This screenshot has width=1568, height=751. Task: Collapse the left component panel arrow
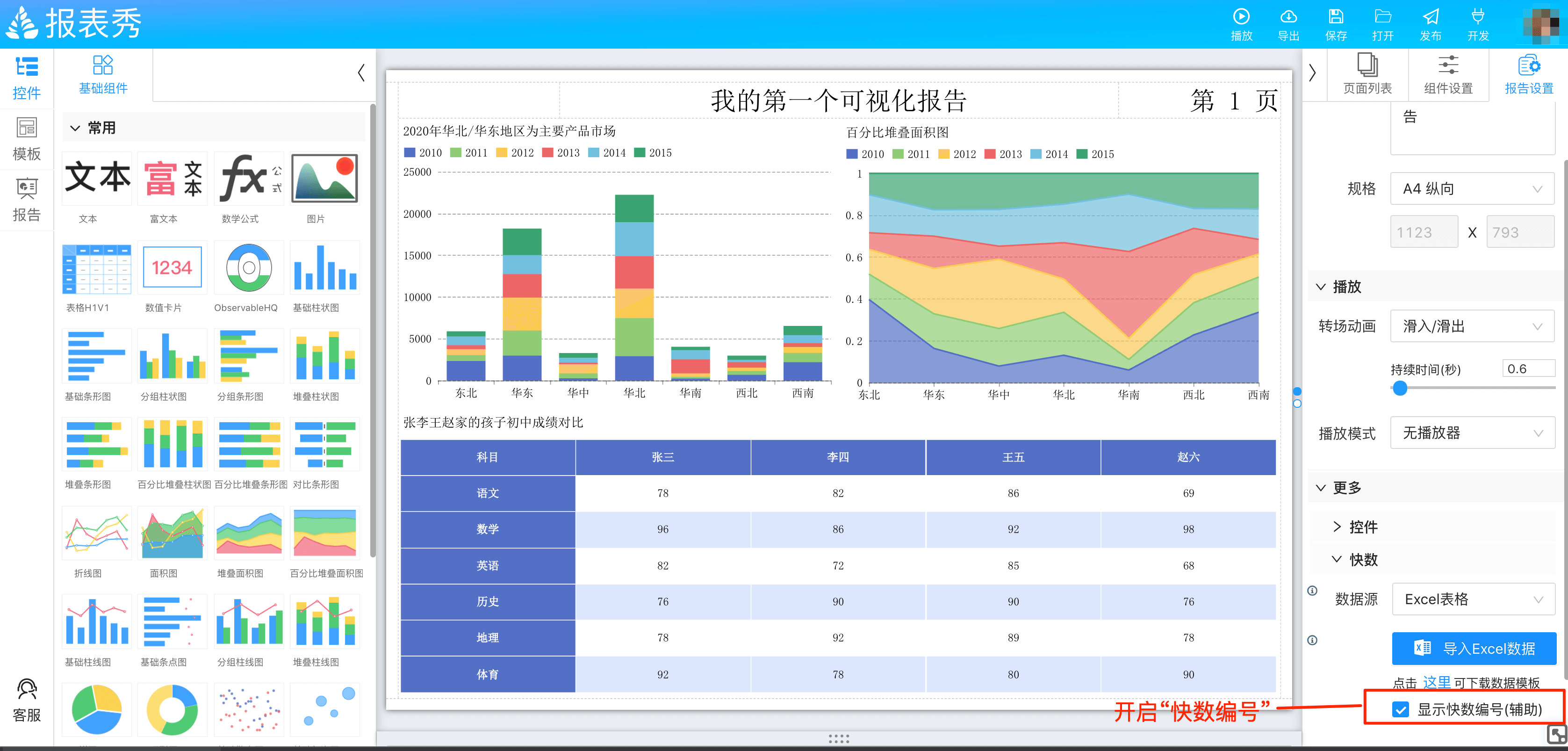coord(361,73)
